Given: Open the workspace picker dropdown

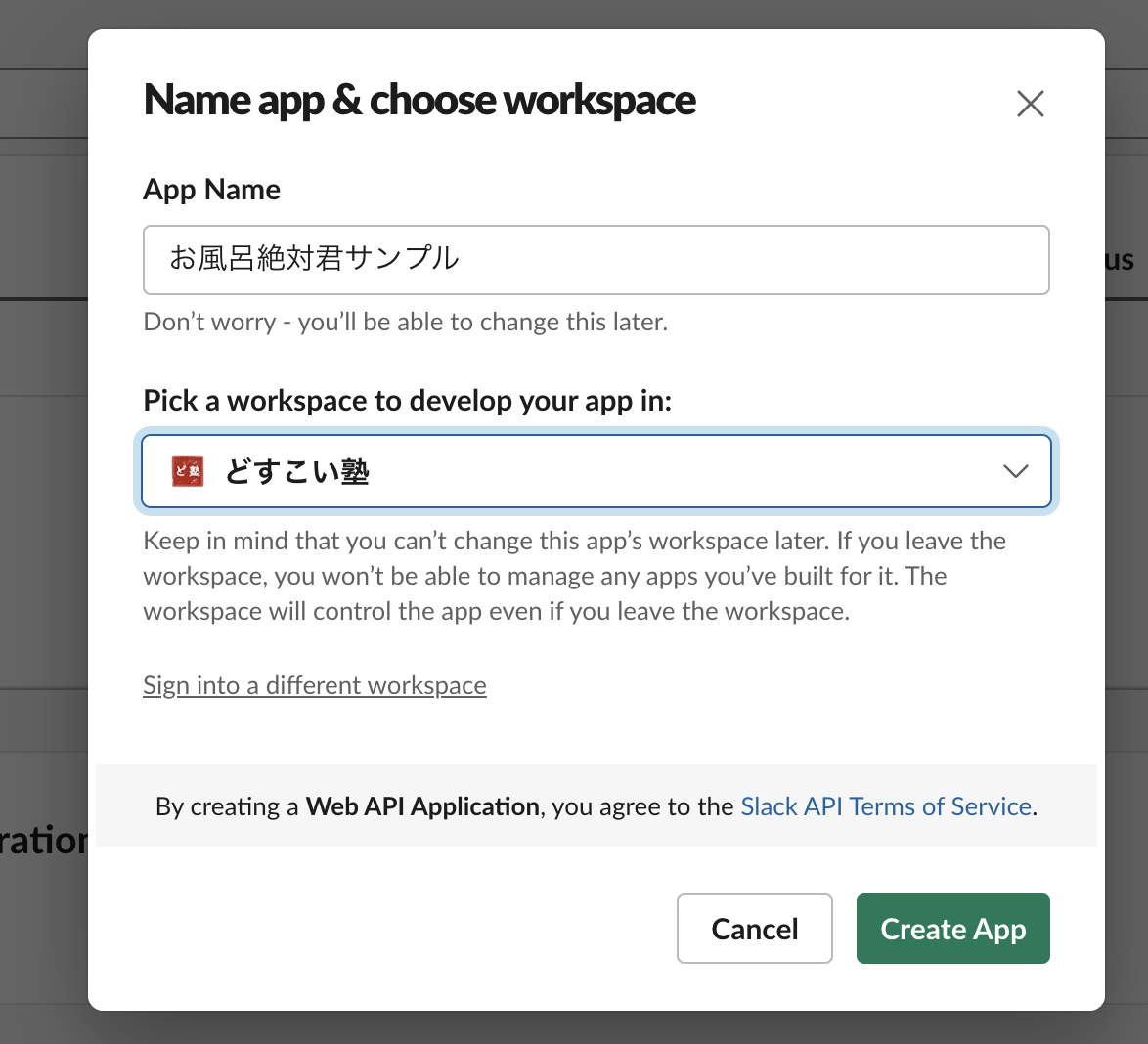Looking at the screenshot, I should coord(596,471).
